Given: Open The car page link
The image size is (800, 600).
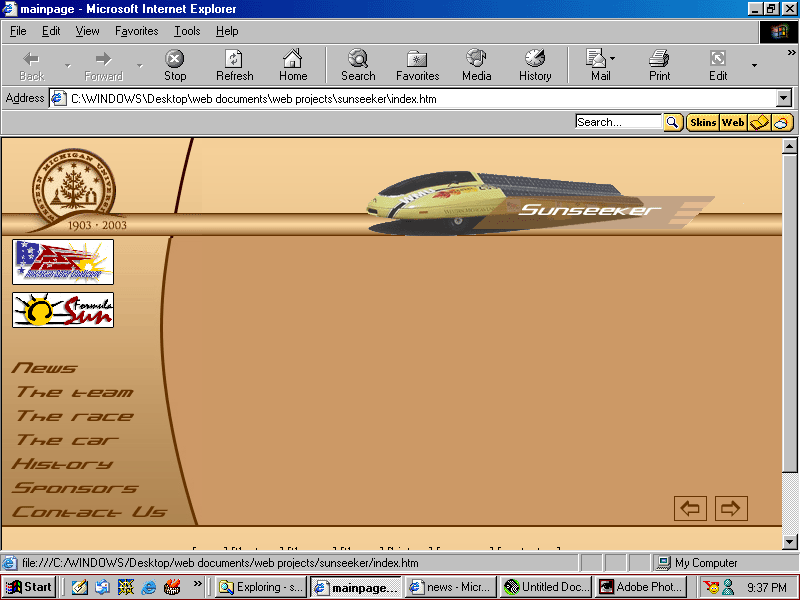Looking at the screenshot, I should pos(67,440).
